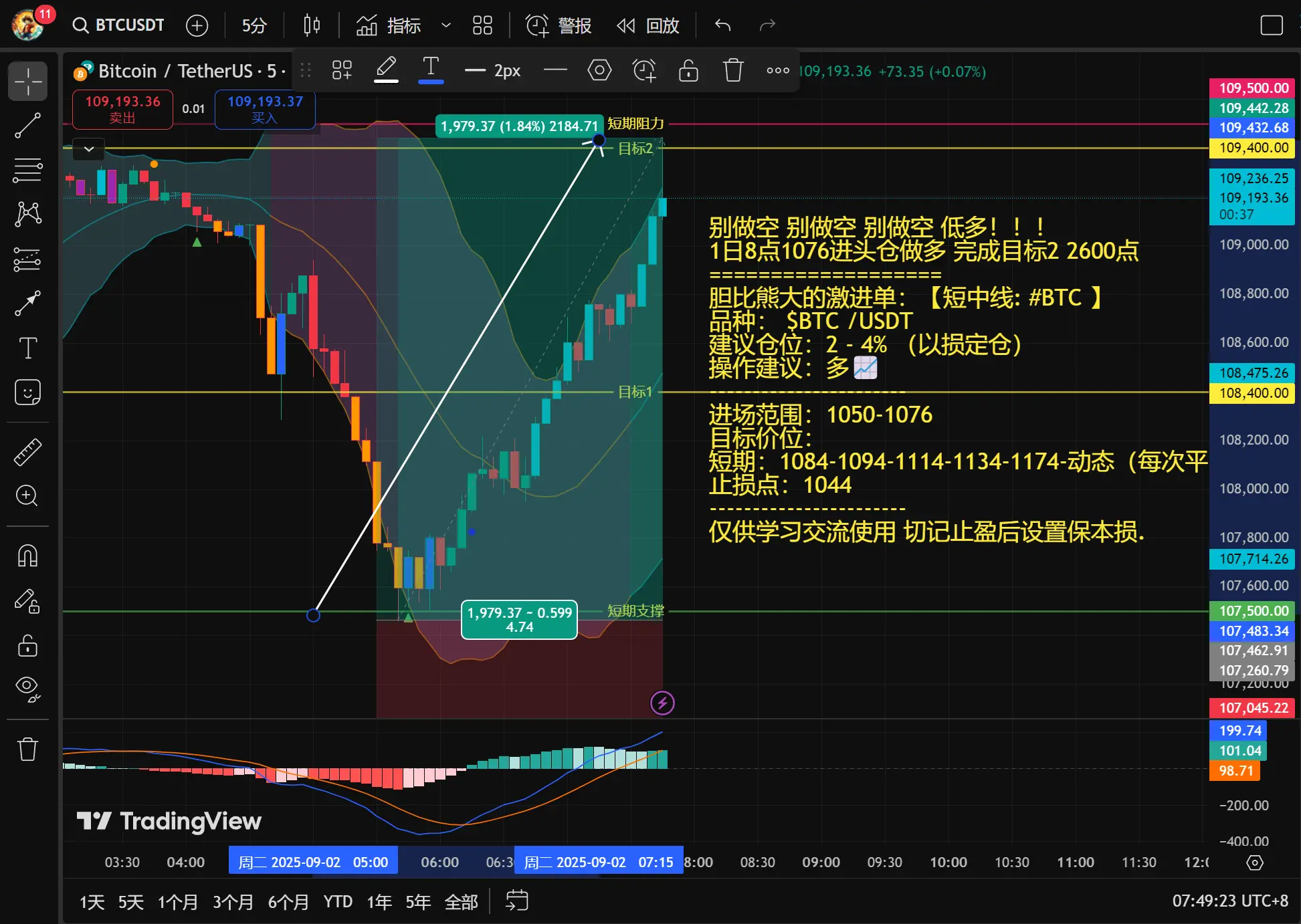Screen dimensions: 1301x924
Task: Select the 5年 date range
Action: pos(418,902)
